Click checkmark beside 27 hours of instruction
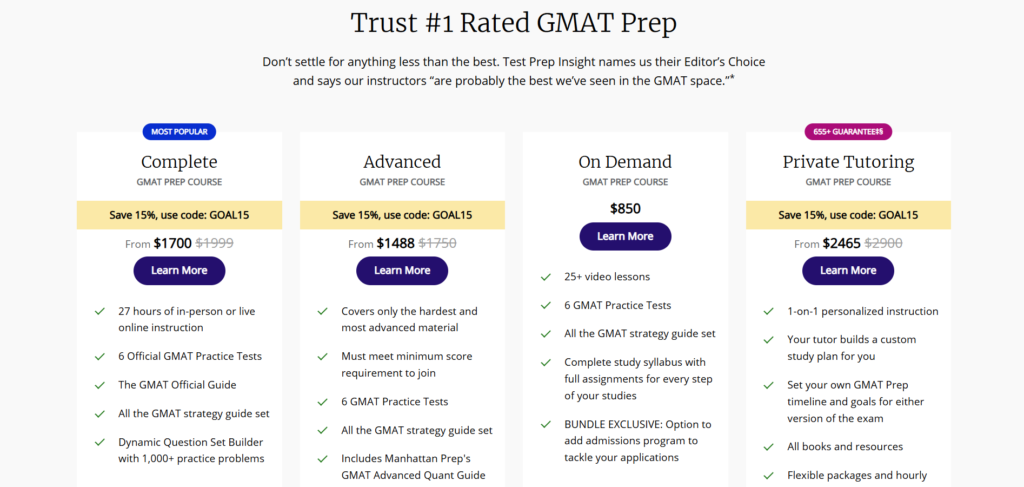 [100, 311]
